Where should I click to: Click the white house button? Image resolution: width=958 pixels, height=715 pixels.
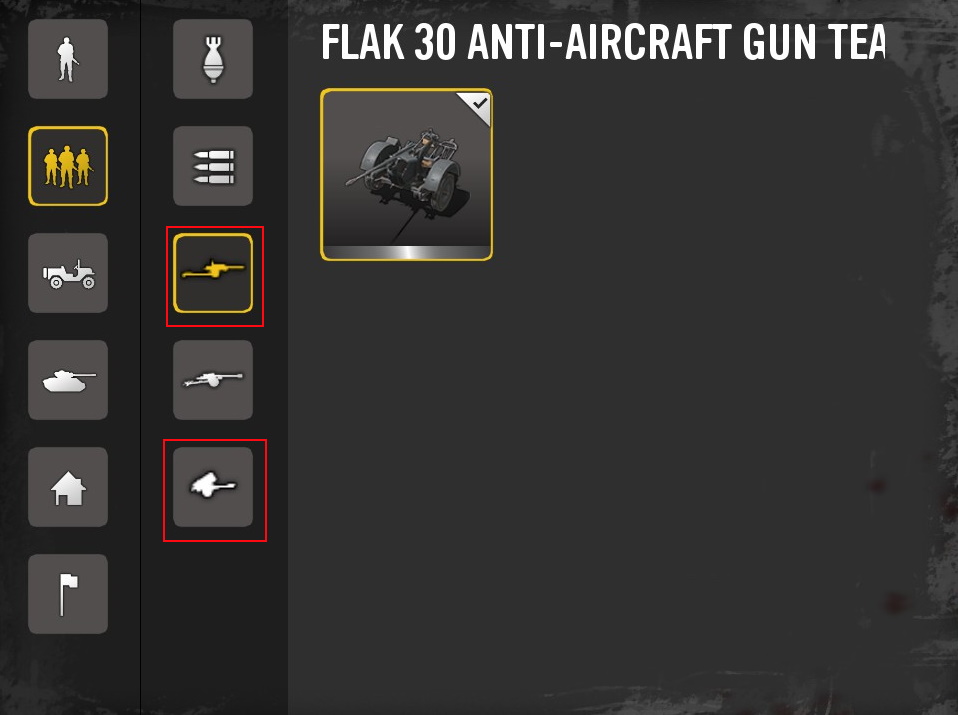(x=68, y=486)
